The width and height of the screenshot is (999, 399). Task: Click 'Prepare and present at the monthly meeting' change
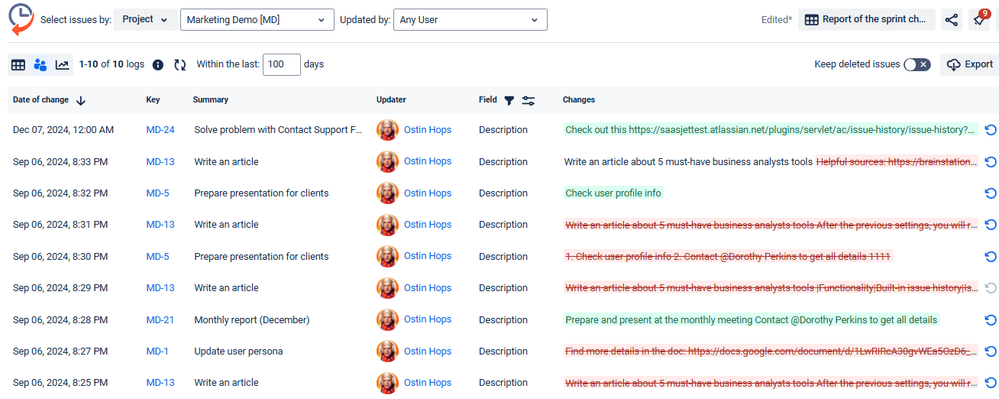pyautogui.click(x=752, y=319)
